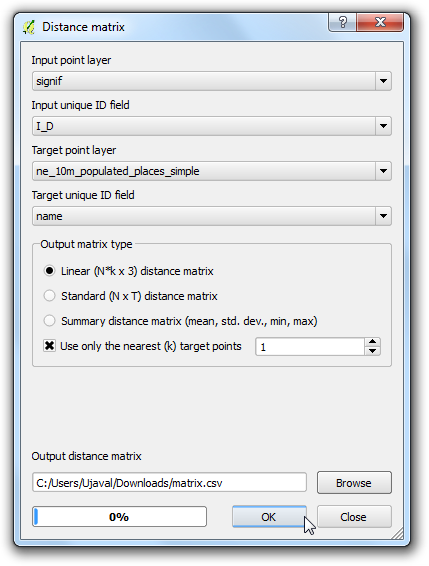Click the Browse button
This screenshot has height=566, width=429.
tap(354, 483)
